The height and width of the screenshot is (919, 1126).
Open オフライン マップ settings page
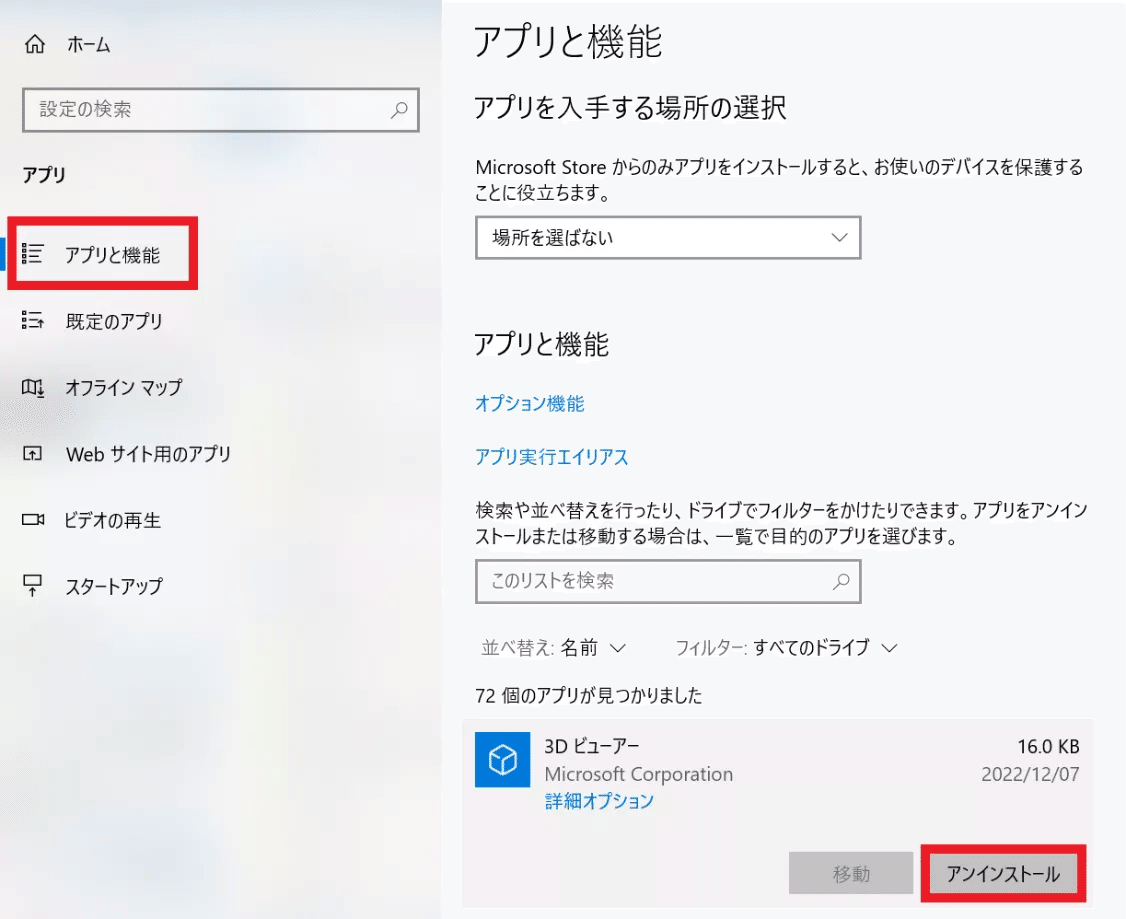coord(124,388)
